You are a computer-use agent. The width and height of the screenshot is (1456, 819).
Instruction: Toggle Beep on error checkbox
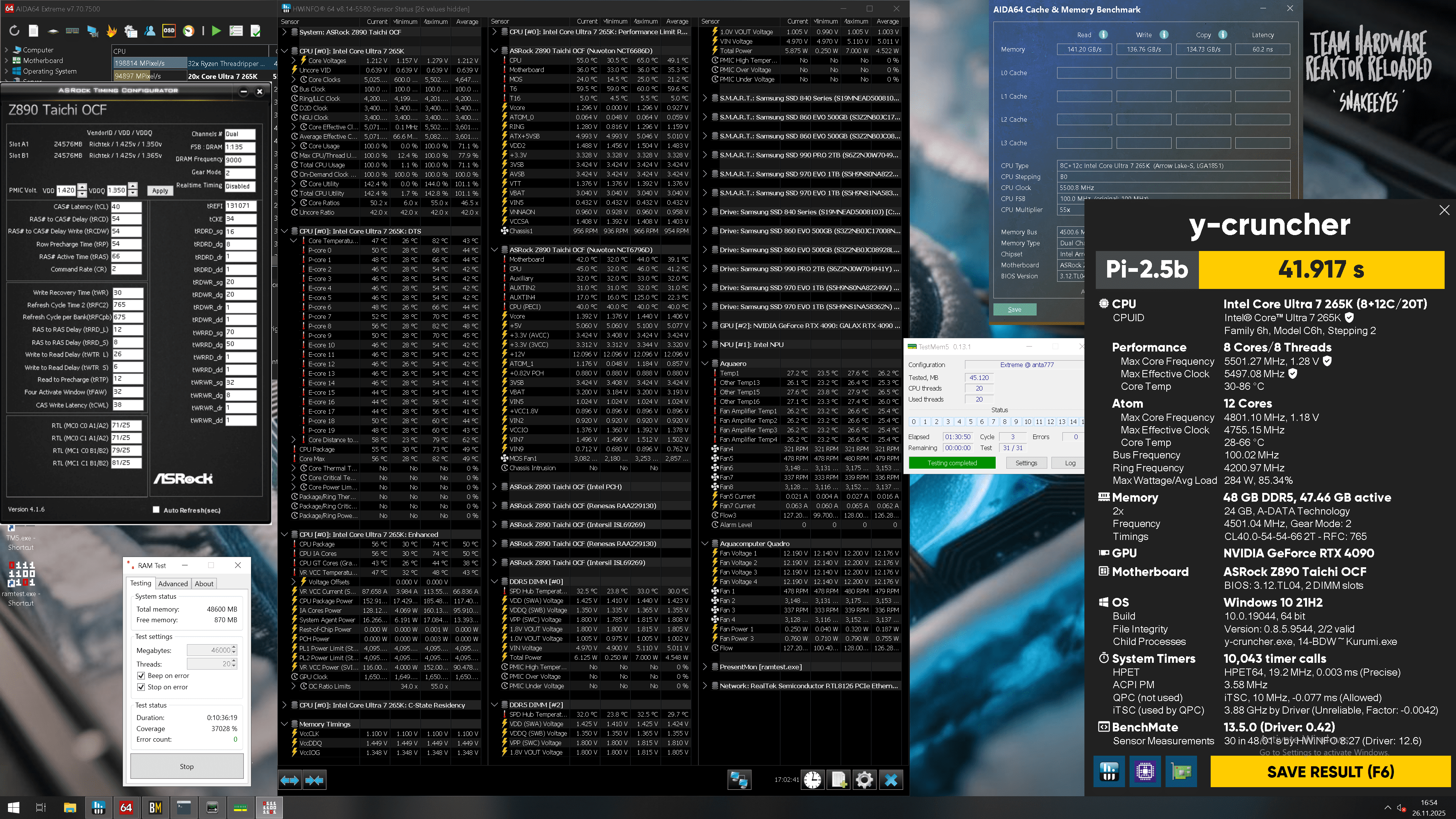[x=141, y=675]
